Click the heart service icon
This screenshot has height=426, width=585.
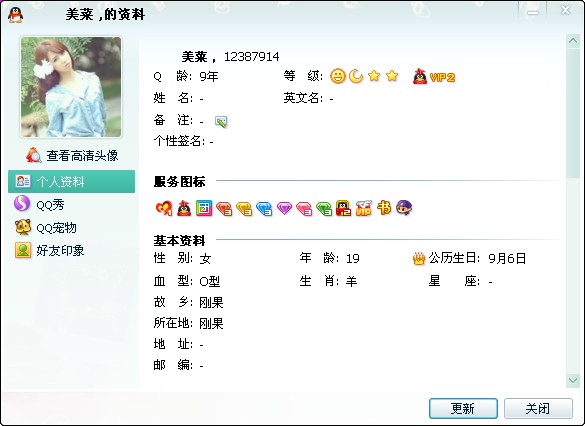(164, 208)
